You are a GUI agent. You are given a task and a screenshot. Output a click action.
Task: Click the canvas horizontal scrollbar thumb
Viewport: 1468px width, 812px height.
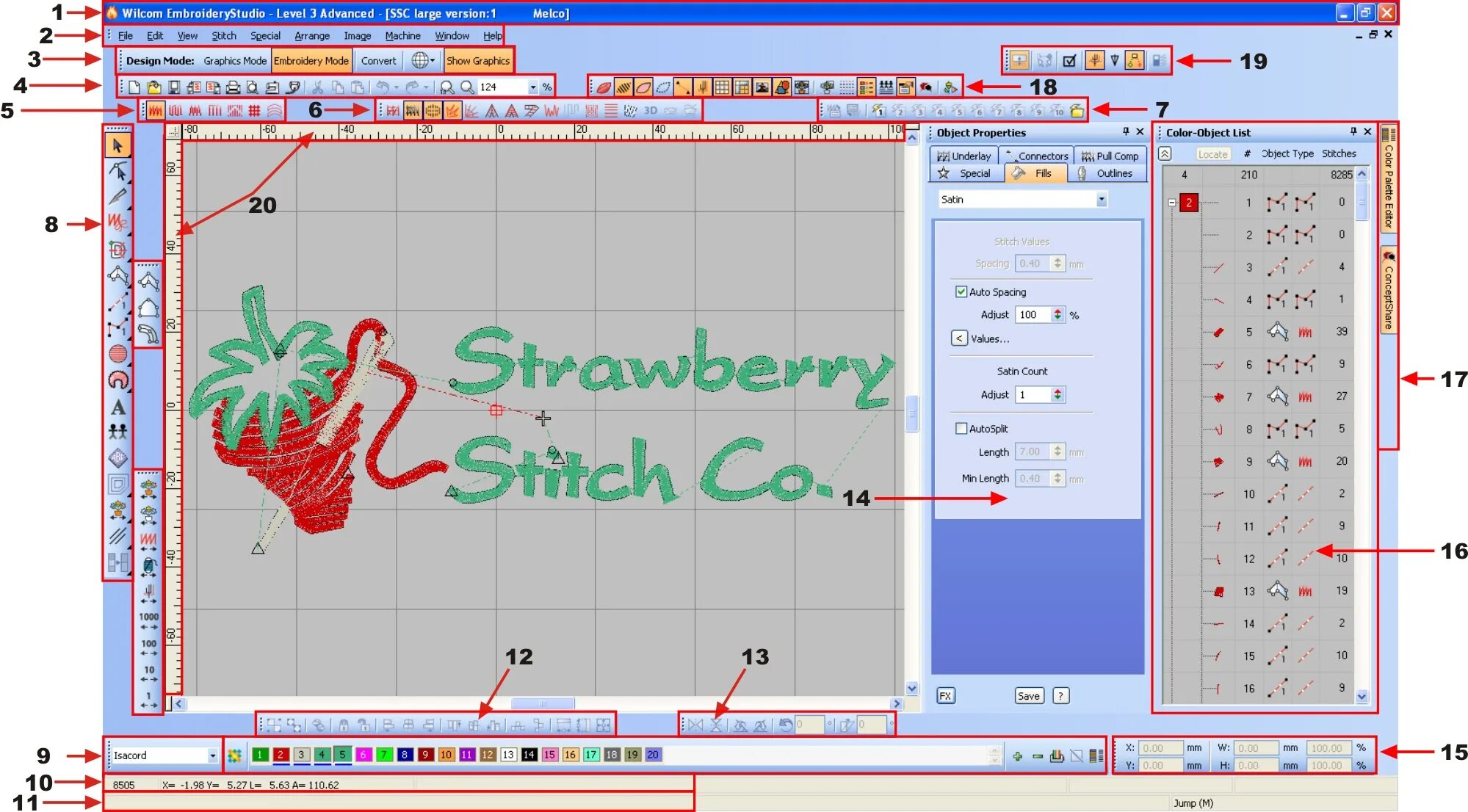pos(543,703)
